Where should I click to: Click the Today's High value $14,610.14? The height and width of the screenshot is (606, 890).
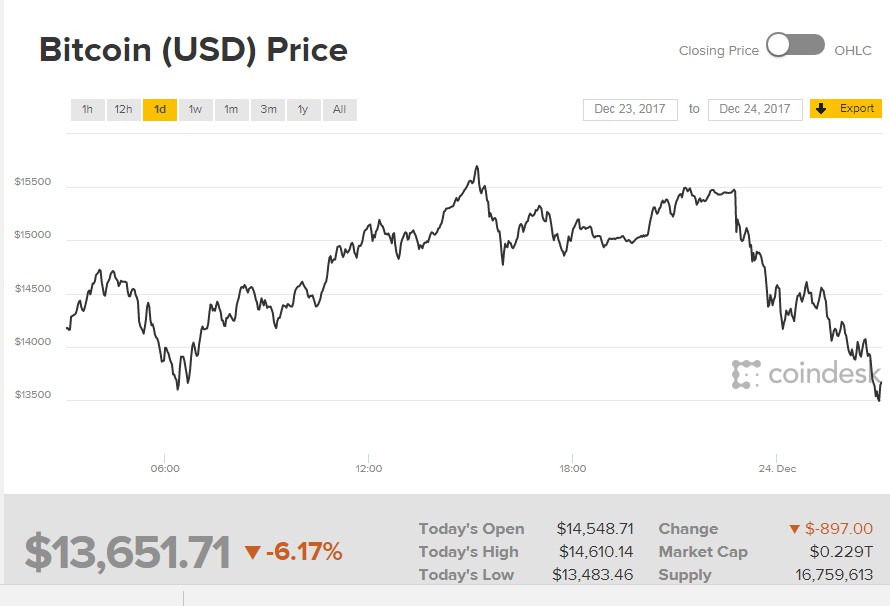(595, 551)
